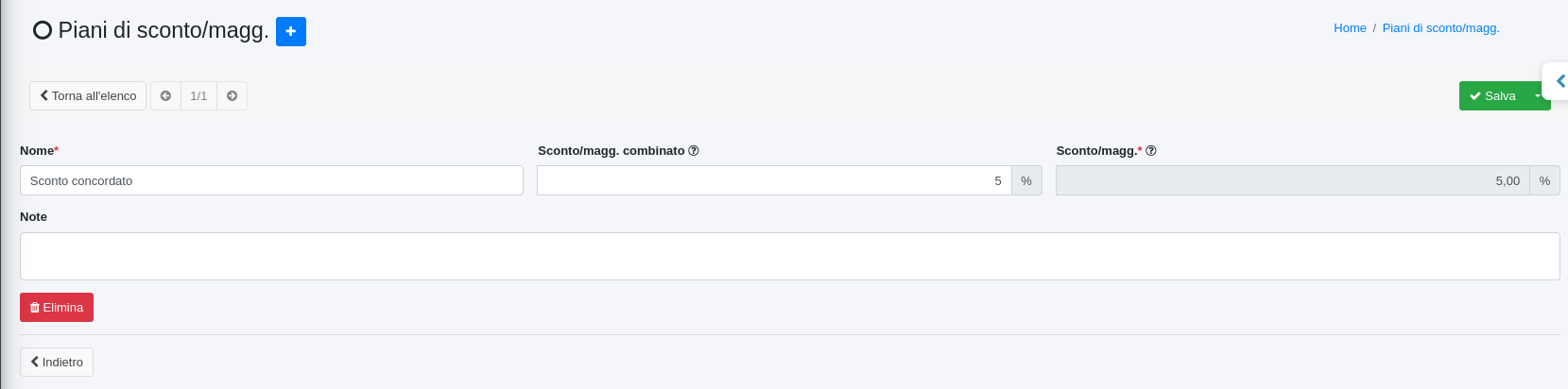Click help icon beside Sconto/magg. label
Screen dimensions: 1568x389
[1151, 151]
